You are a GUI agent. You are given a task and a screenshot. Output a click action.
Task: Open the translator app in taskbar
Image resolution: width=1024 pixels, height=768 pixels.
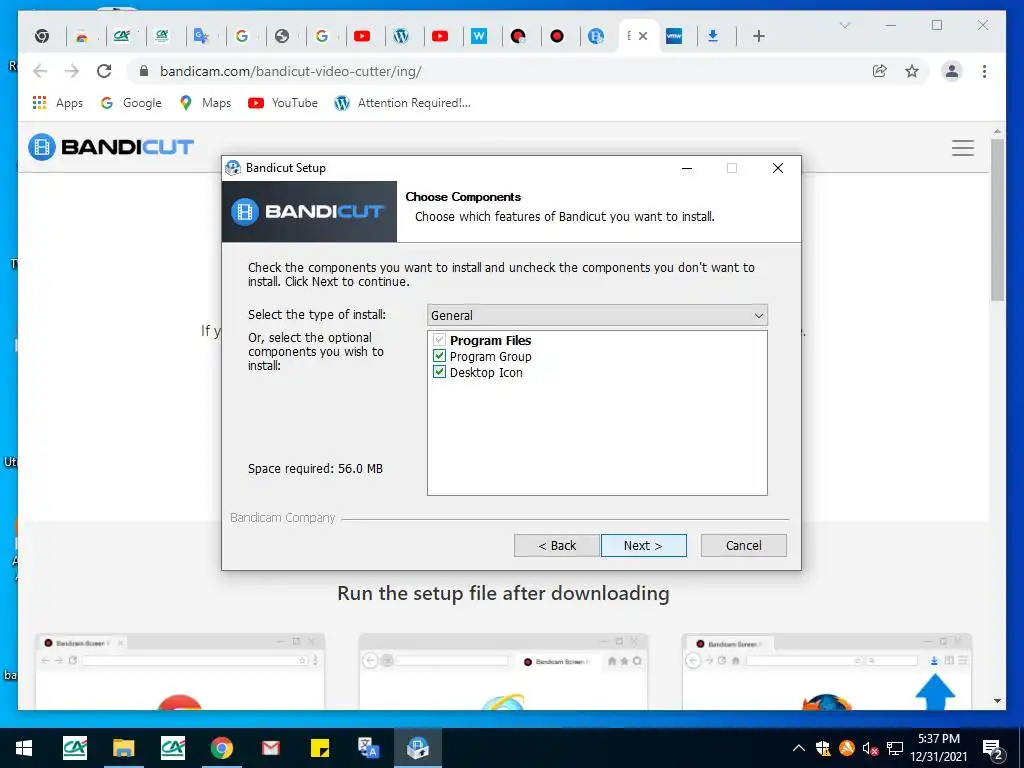point(368,748)
